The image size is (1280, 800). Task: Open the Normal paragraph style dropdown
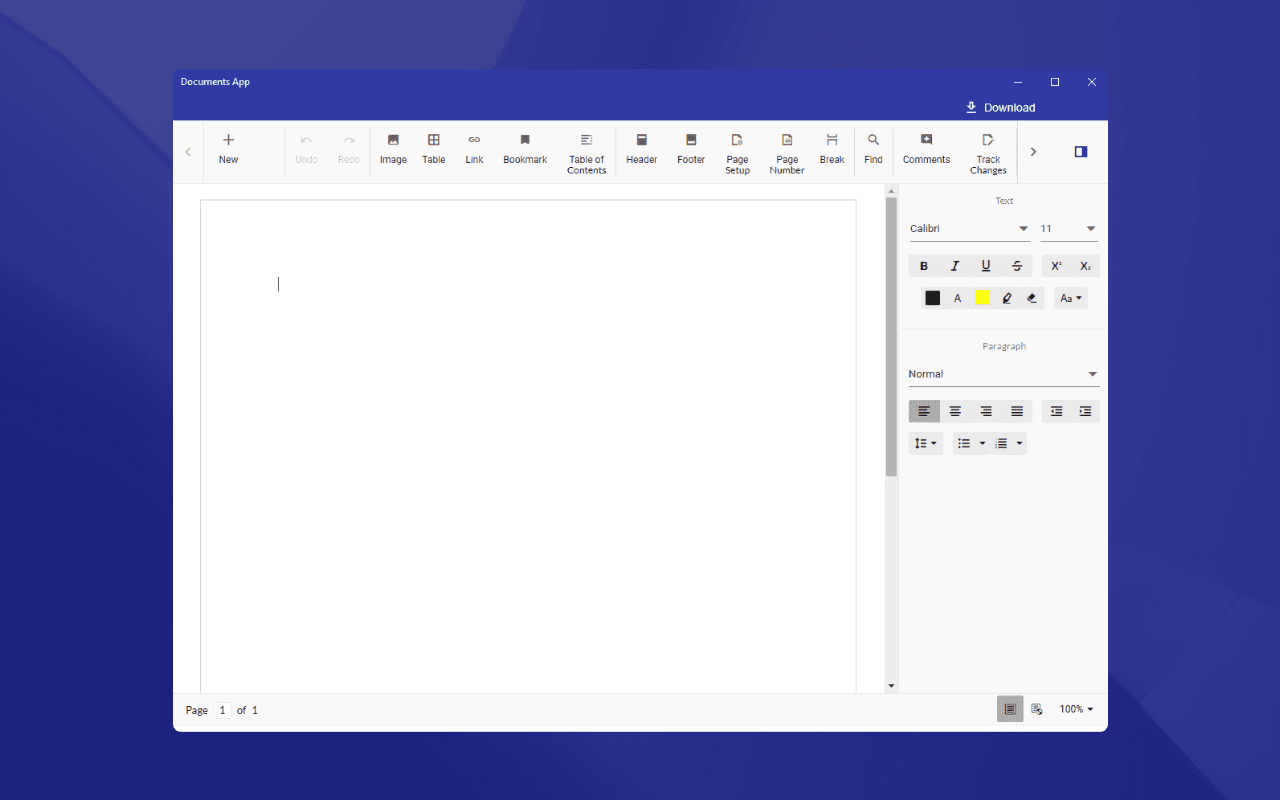[x=1003, y=373]
